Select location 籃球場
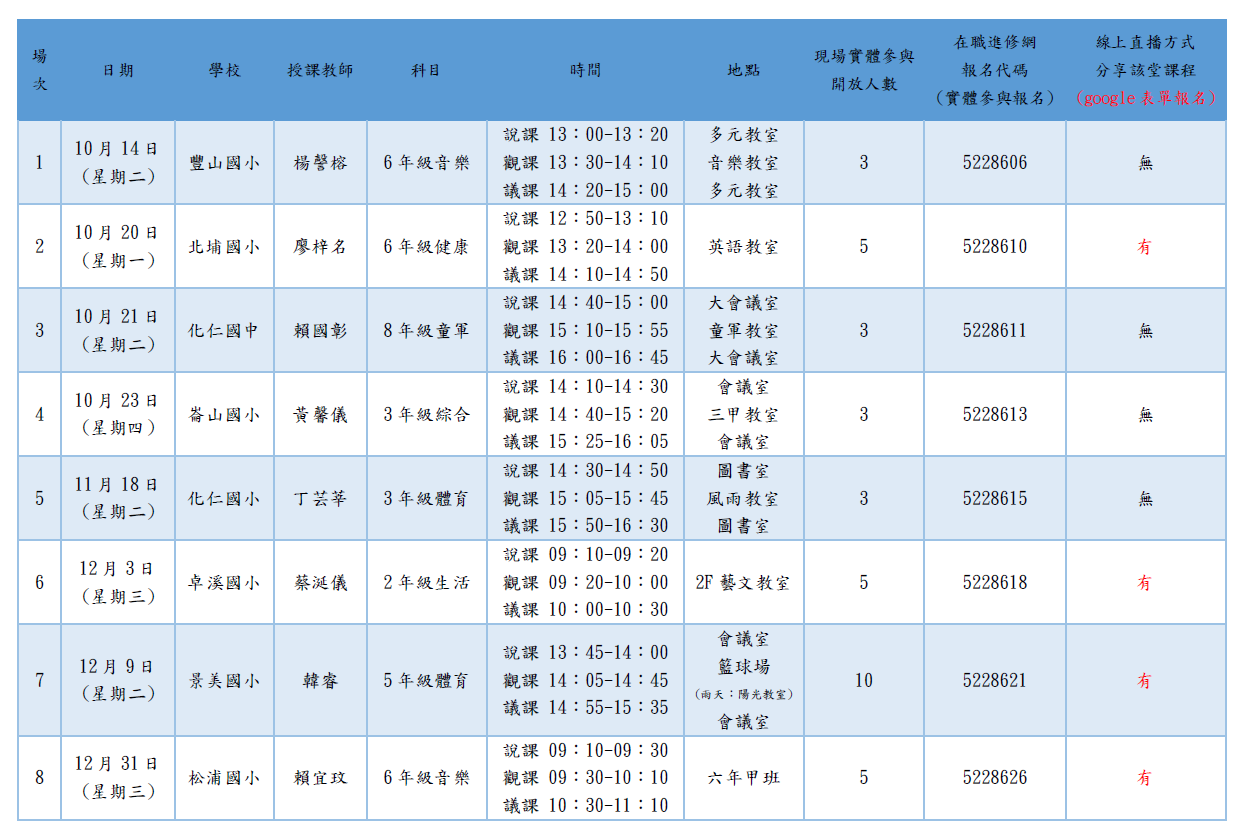Image resolution: width=1245 pixels, height=839 pixels. pyautogui.click(x=743, y=667)
